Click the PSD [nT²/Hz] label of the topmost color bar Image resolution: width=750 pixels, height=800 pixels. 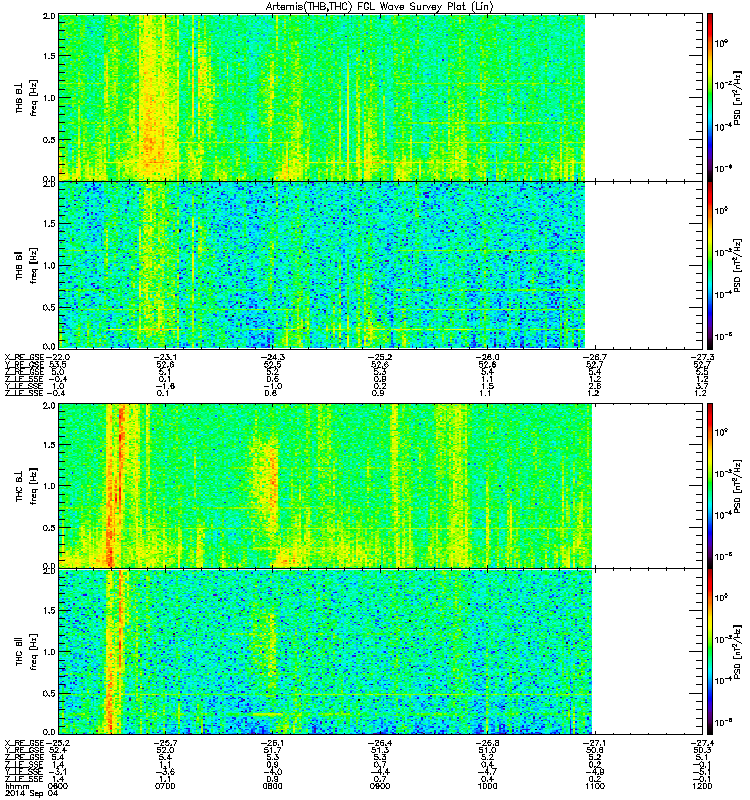click(x=737, y=98)
